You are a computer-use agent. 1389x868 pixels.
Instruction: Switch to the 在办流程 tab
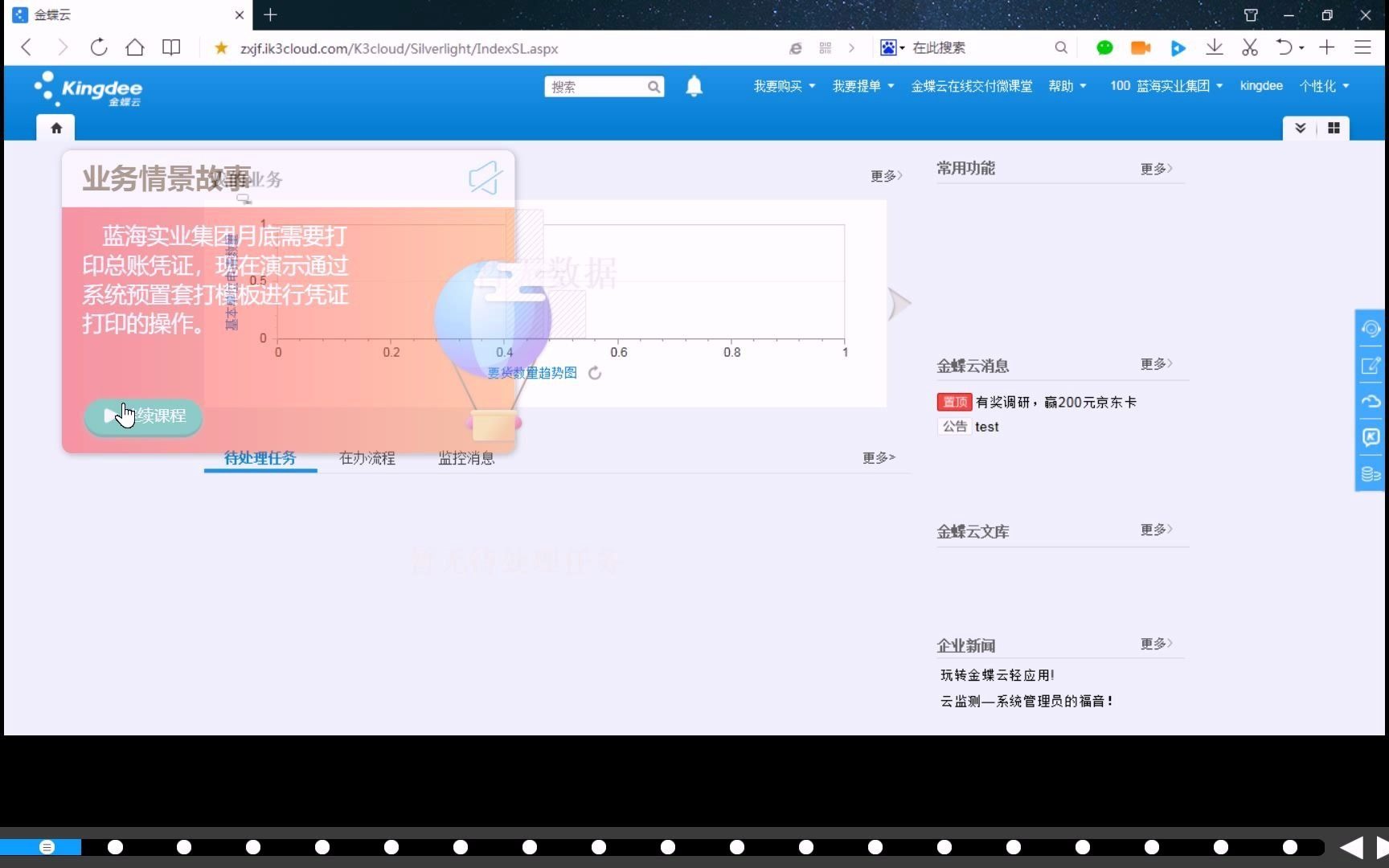(x=367, y=458)
